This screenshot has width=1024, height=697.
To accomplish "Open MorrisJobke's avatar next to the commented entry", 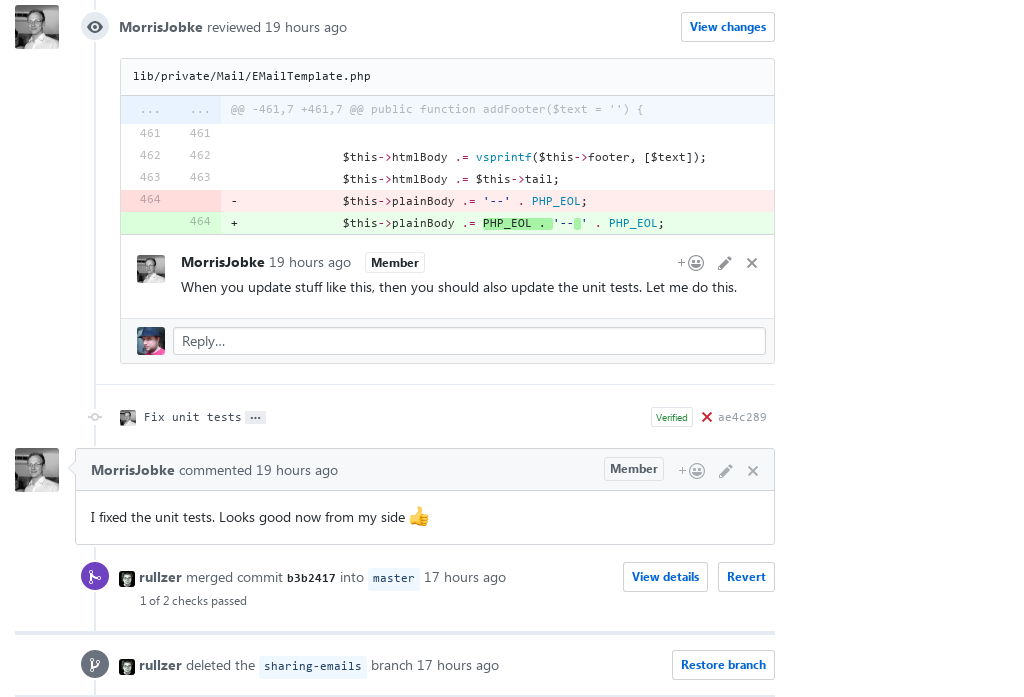I will [x=37, y=470].
